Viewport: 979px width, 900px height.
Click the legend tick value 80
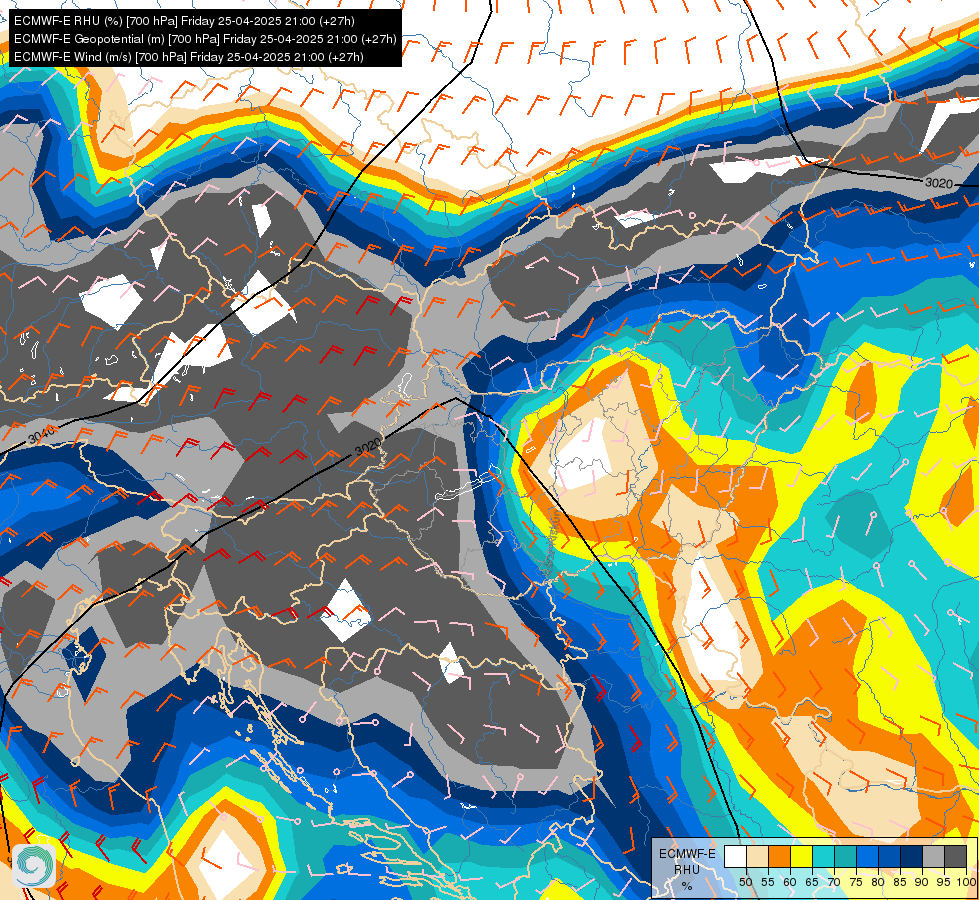[x=878, y=882]
